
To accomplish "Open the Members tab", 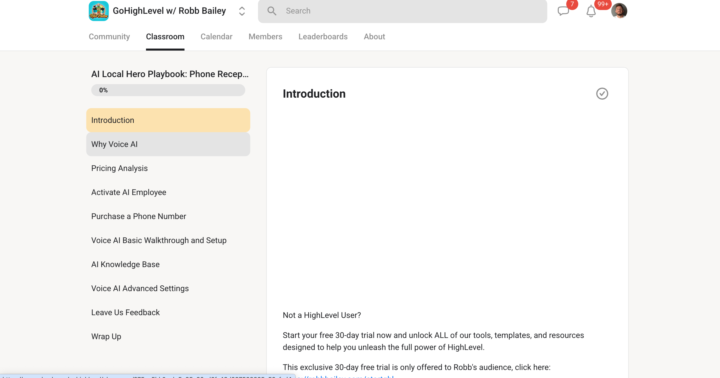I will tap(265, 37).
